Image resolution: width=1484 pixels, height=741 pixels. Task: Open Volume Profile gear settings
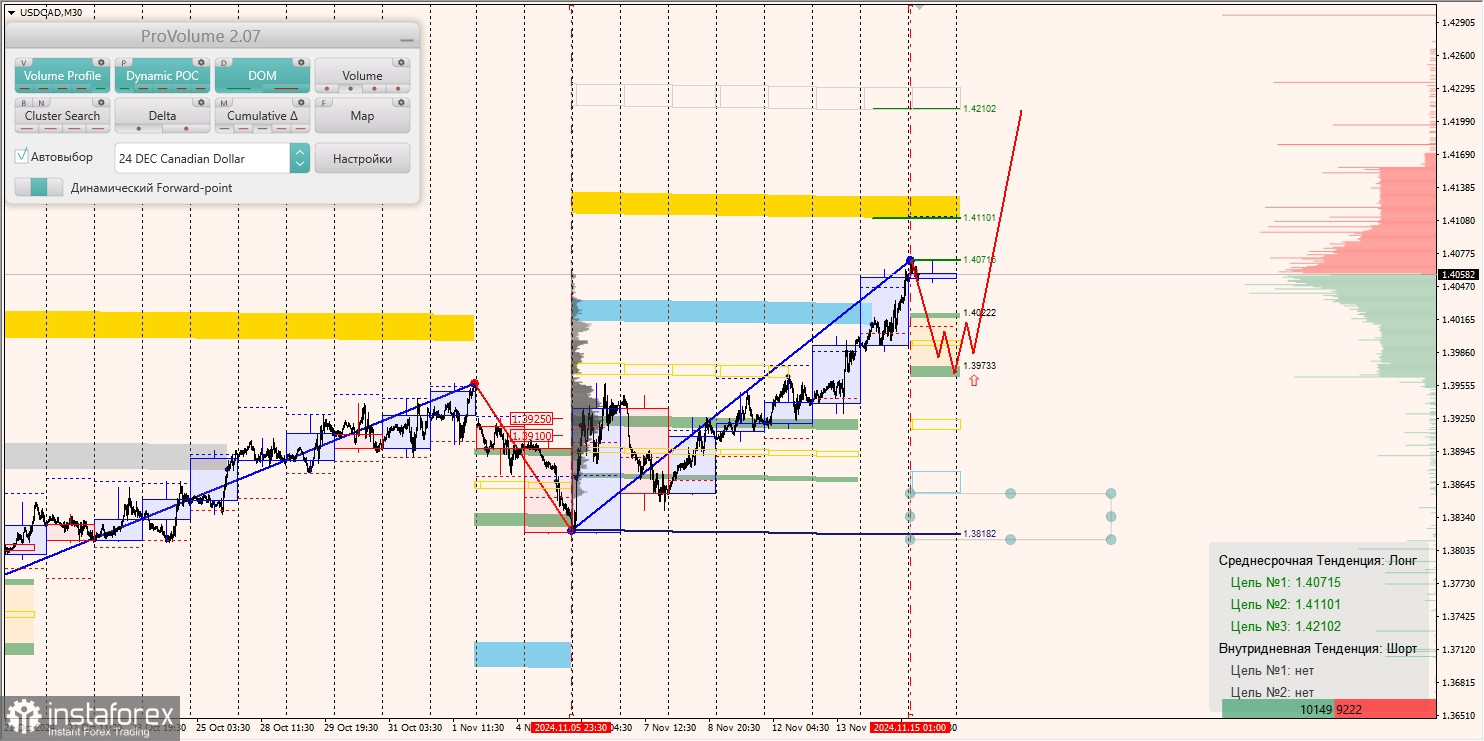tap(100, 62)
